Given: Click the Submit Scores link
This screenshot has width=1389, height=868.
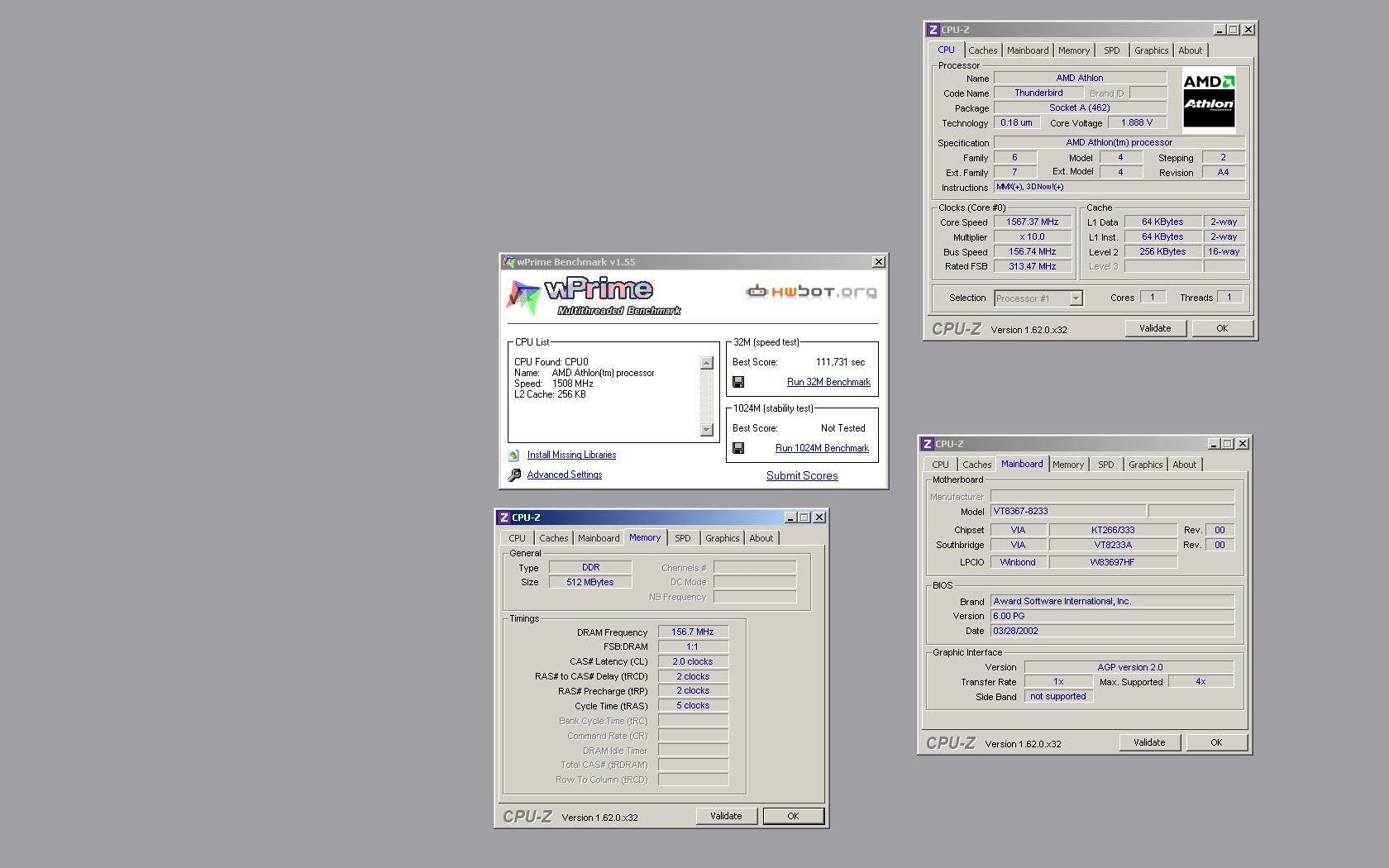Looking at the screenshot, I should [x=802, y=475].
